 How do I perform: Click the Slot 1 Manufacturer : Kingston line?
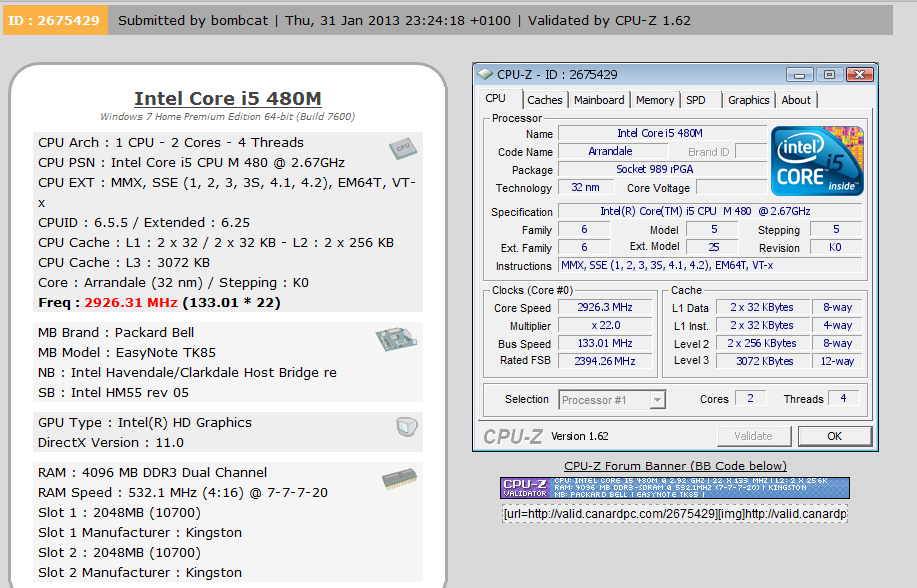[140, 532]
